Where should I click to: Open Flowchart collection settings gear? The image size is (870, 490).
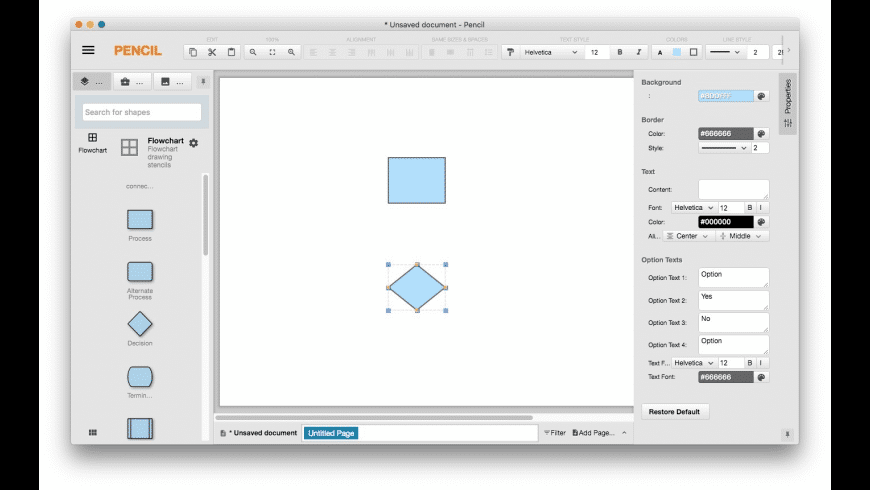coord(194,143)
